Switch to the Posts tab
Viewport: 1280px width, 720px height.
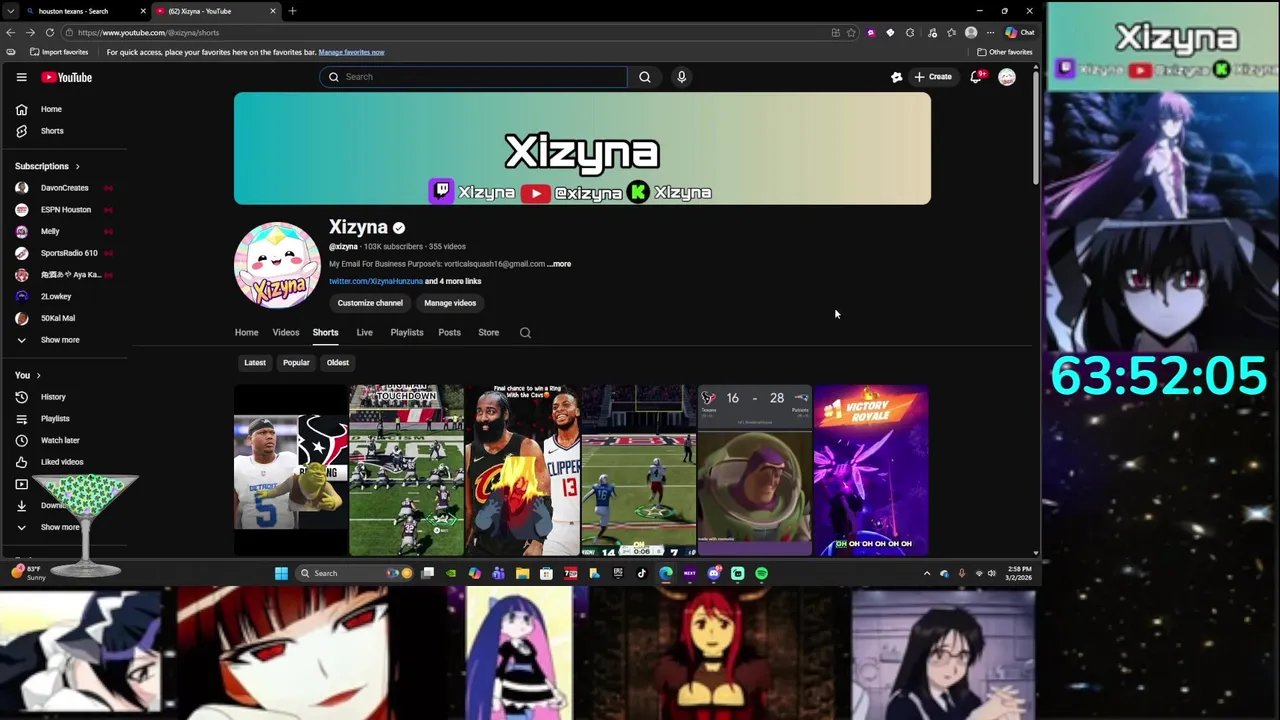pos(449,332)
